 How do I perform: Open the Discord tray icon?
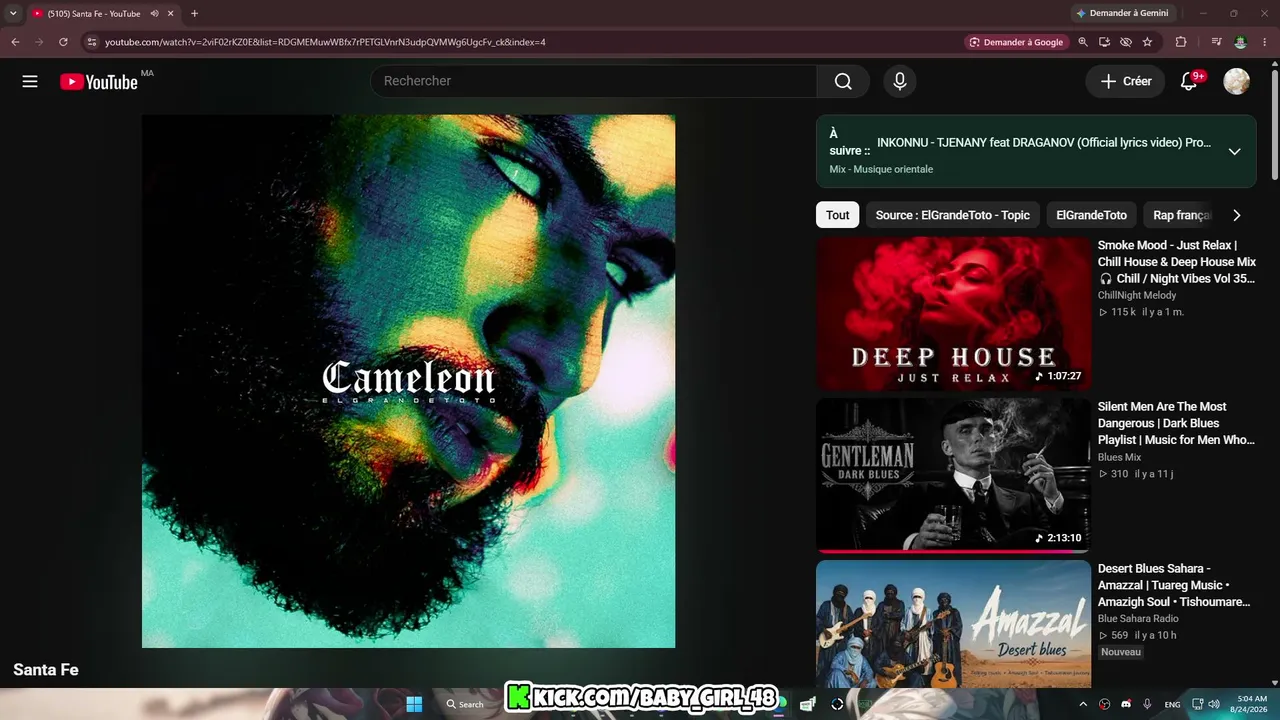point(1126,704)
